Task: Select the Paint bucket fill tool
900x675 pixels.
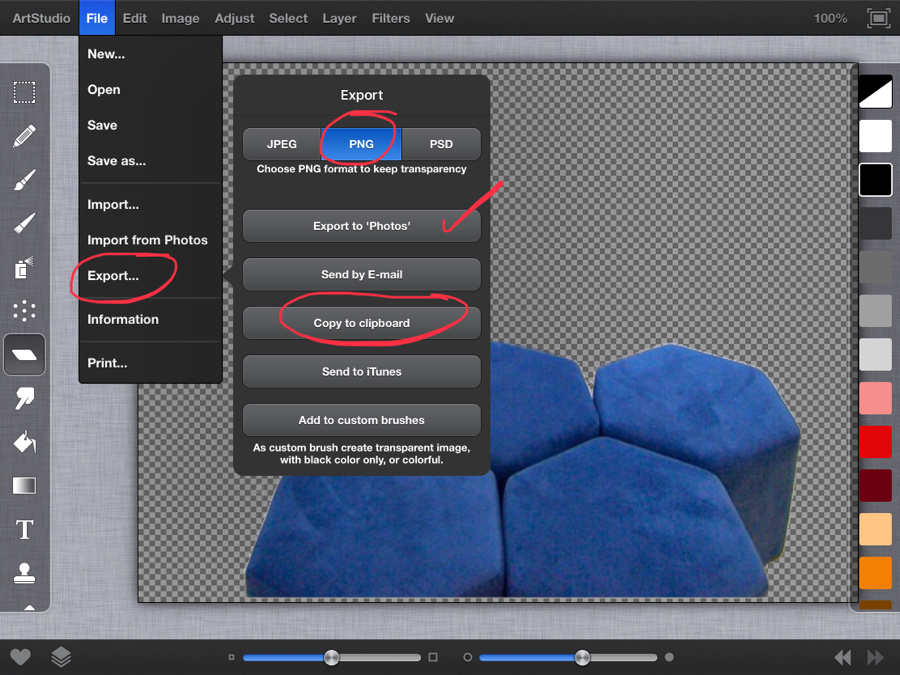Action: point(24,442)
